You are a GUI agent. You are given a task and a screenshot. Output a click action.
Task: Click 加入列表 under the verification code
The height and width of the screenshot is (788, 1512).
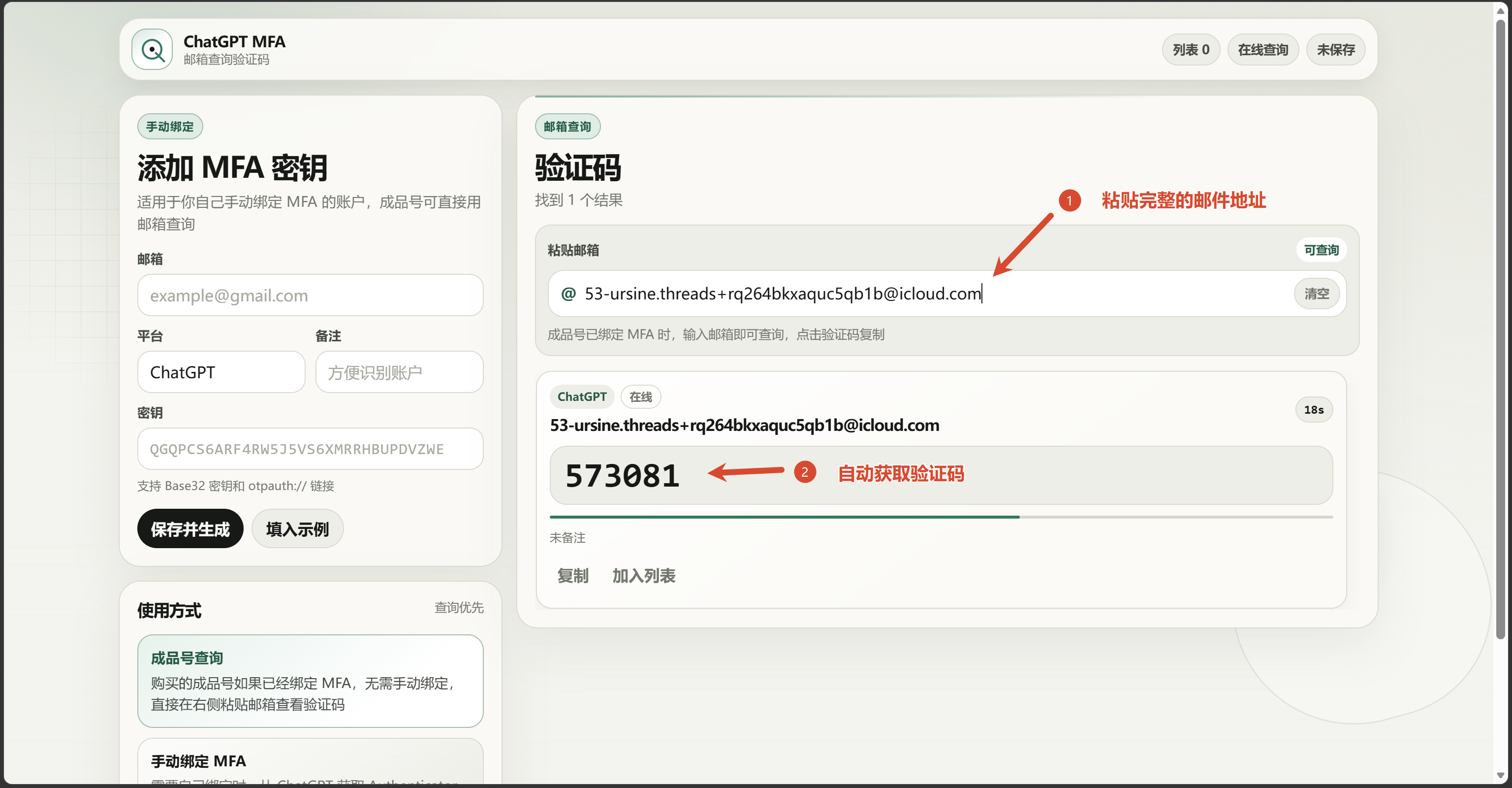[644, 576]
